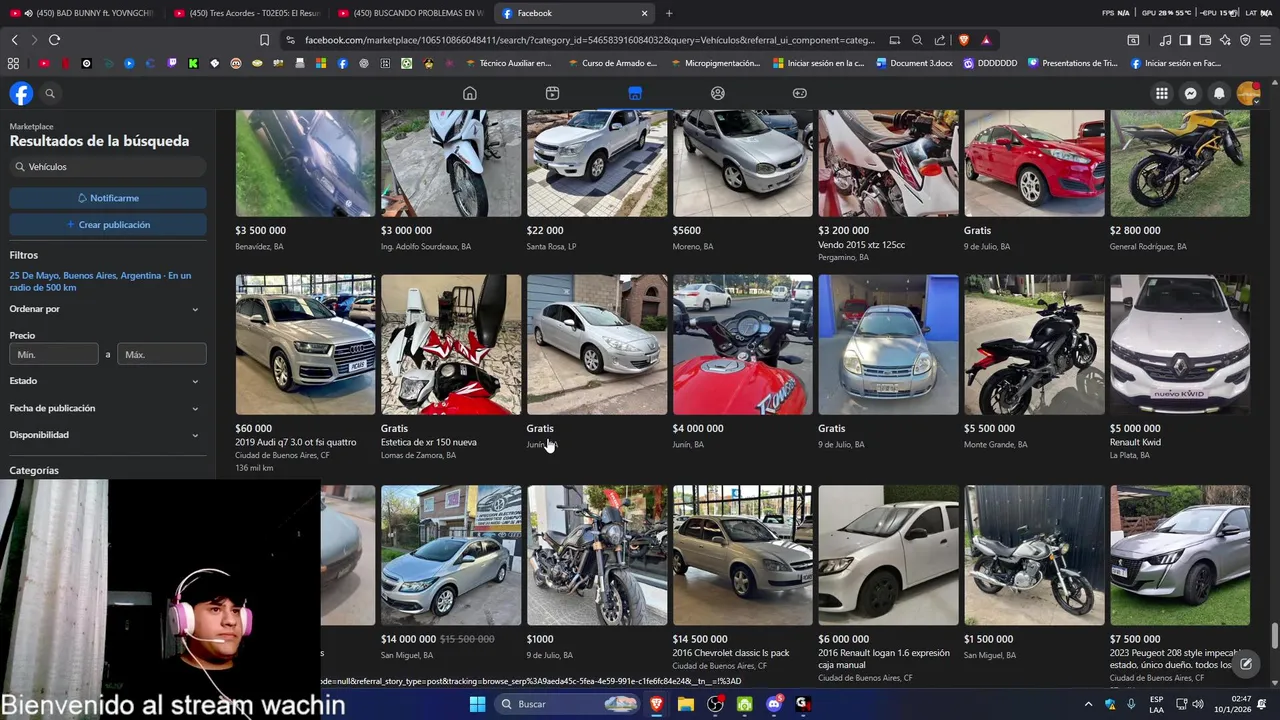
Task: Open the Curso de Armado bookmark
Action: (x=611, y=63)
